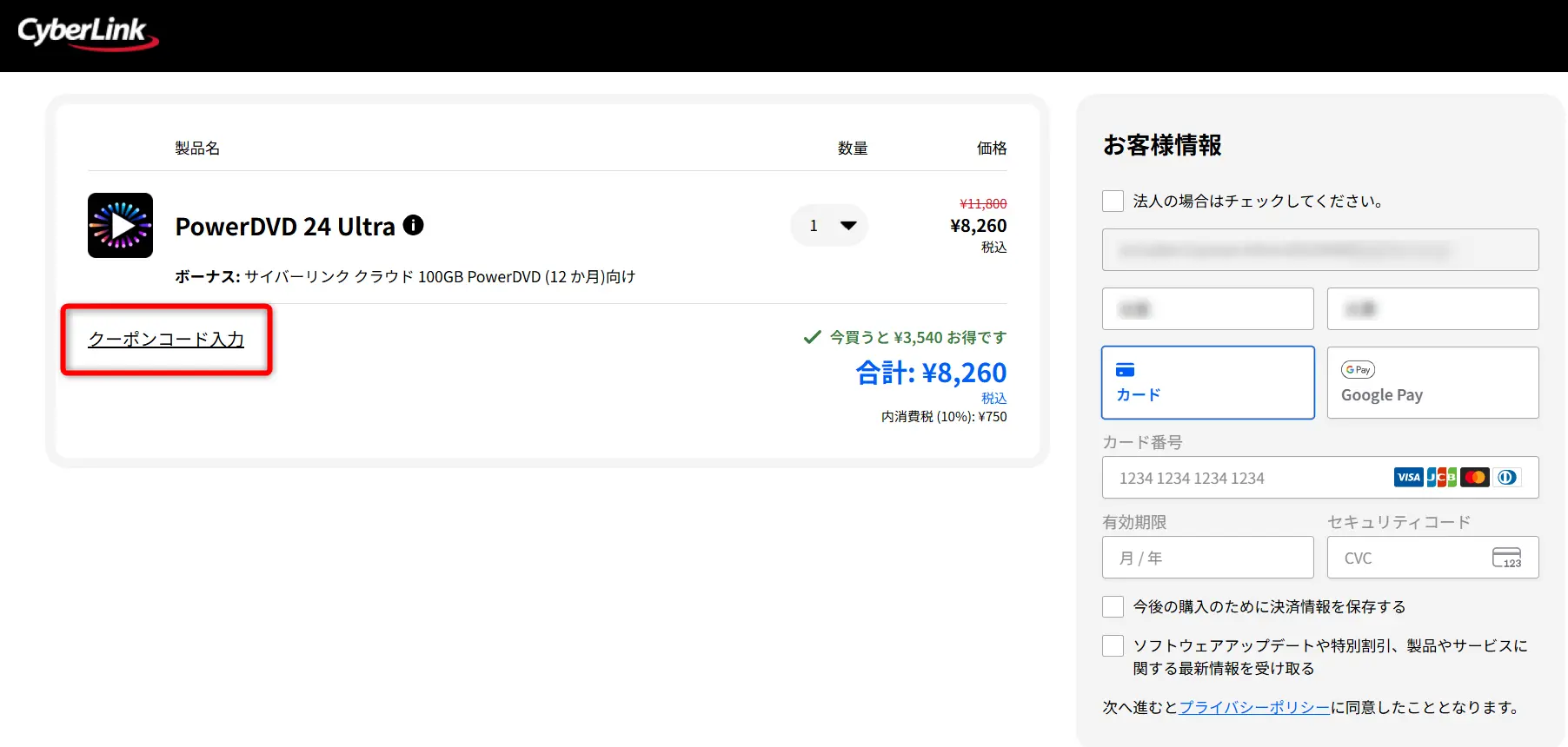Focus the 有効期限 月 / 年 field
1568x747 pixels.
(1208, 558)
